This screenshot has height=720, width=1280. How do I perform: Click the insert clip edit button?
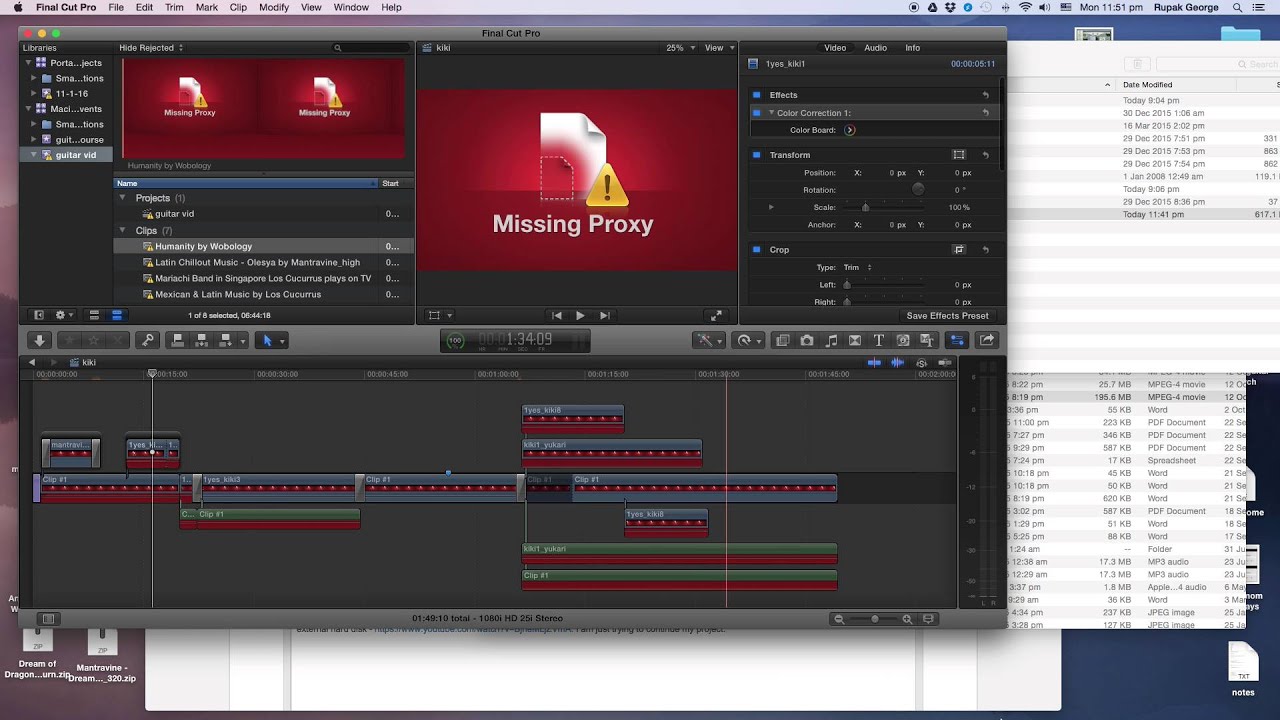[x=202, y=340]
